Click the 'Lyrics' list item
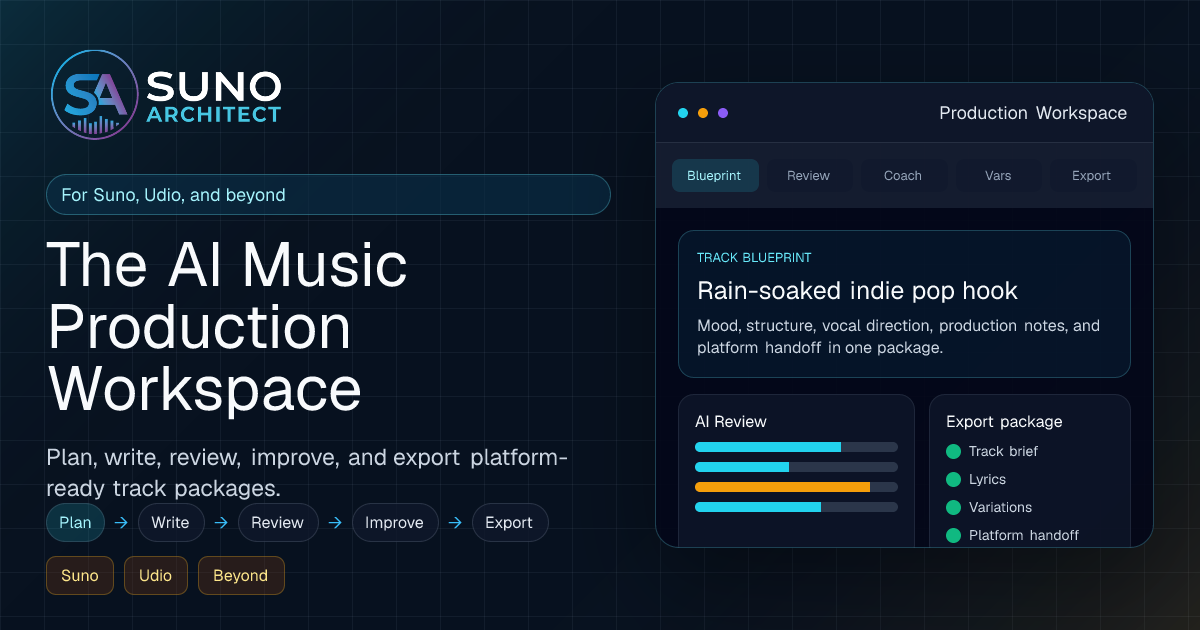1200x630 pixels. pyautogui.click(x=987, y=479)
